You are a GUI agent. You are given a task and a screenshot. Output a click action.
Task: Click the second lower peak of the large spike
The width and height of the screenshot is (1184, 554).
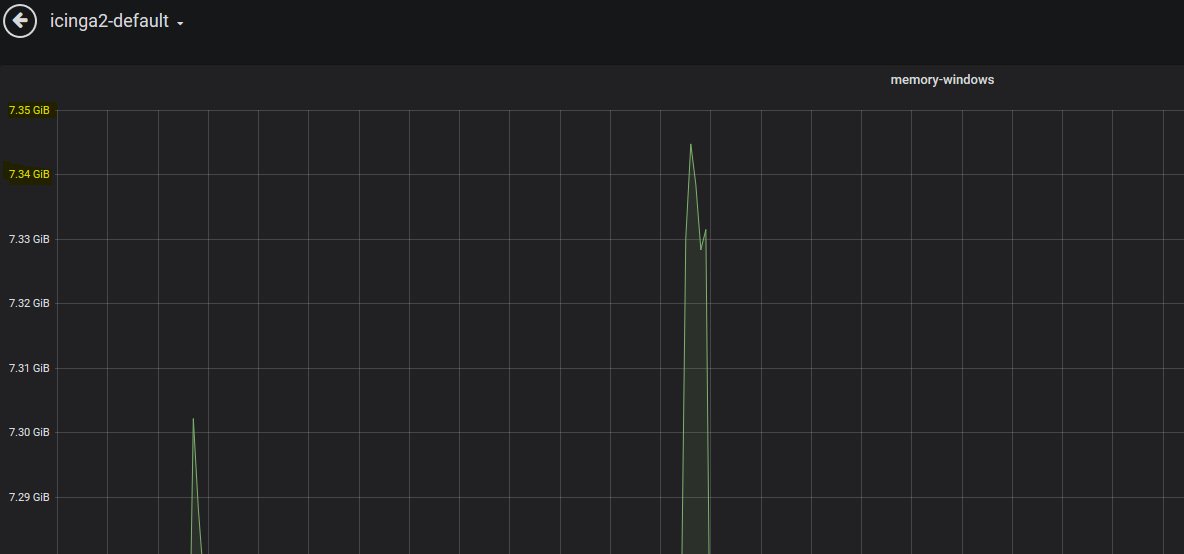coord(705,230)
